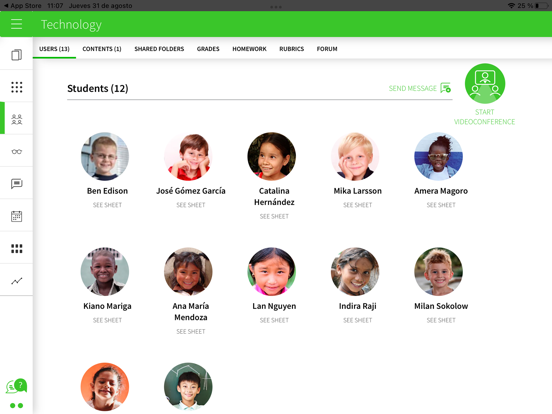Click Ana María Mendoza's profile photo

[188, 271]
